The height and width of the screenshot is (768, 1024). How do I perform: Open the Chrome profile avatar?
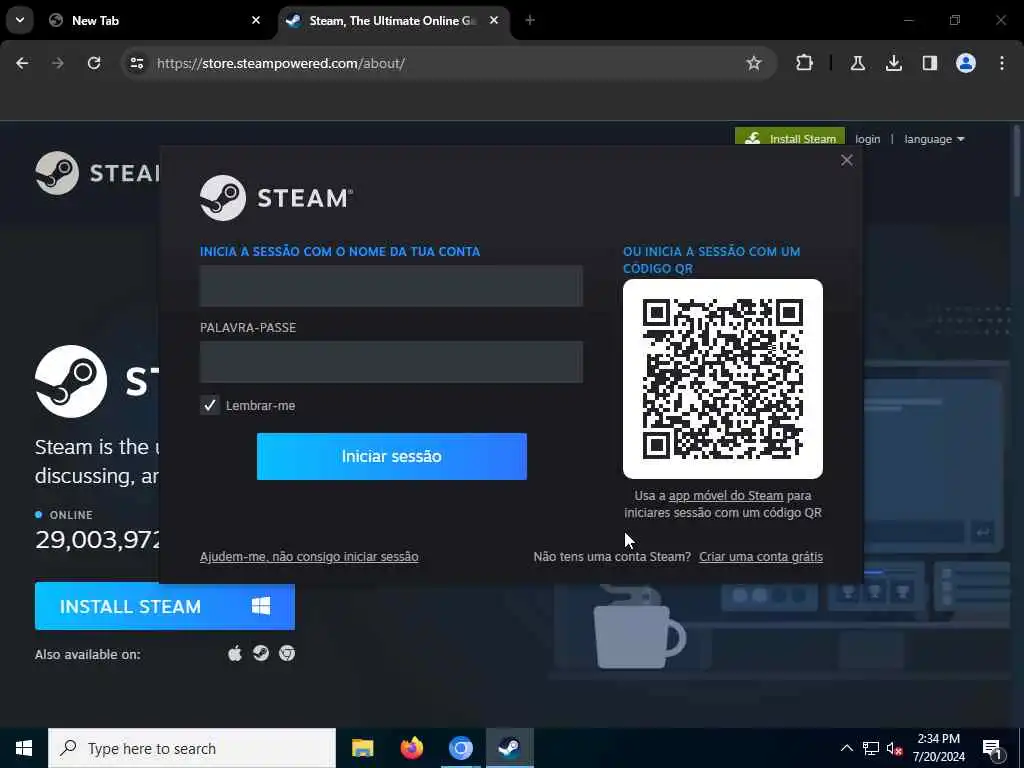pos(965,63)
